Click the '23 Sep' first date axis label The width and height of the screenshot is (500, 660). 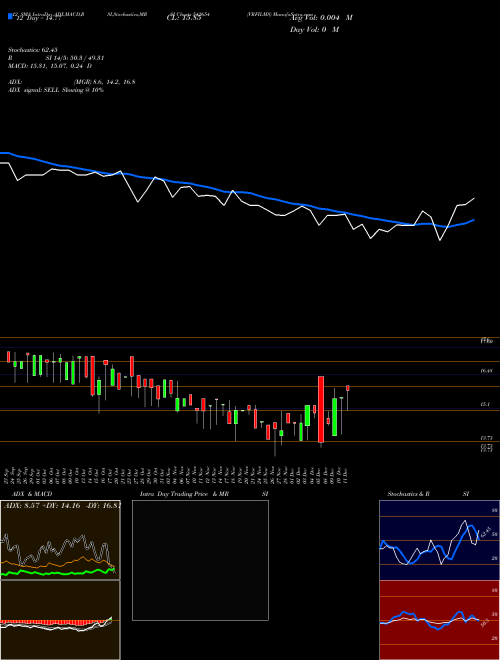click(8, 474)
